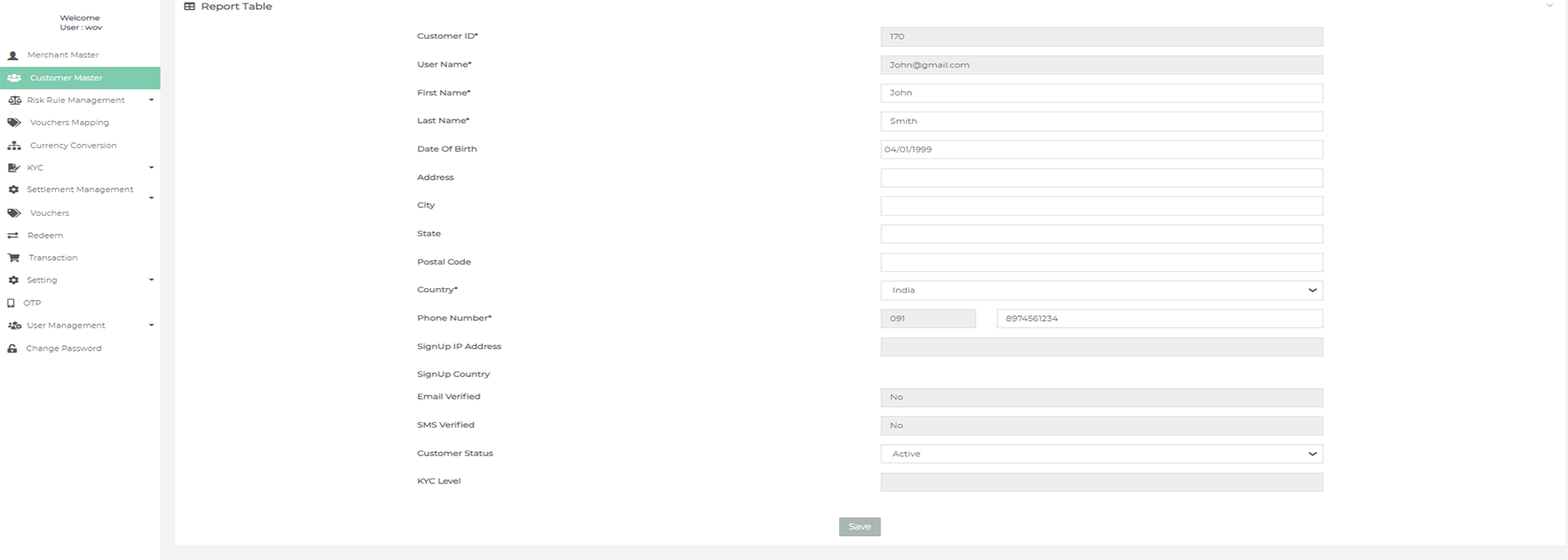Click the Risk Rule Management scales icon
1568x560 pixels.
[14, 100]
